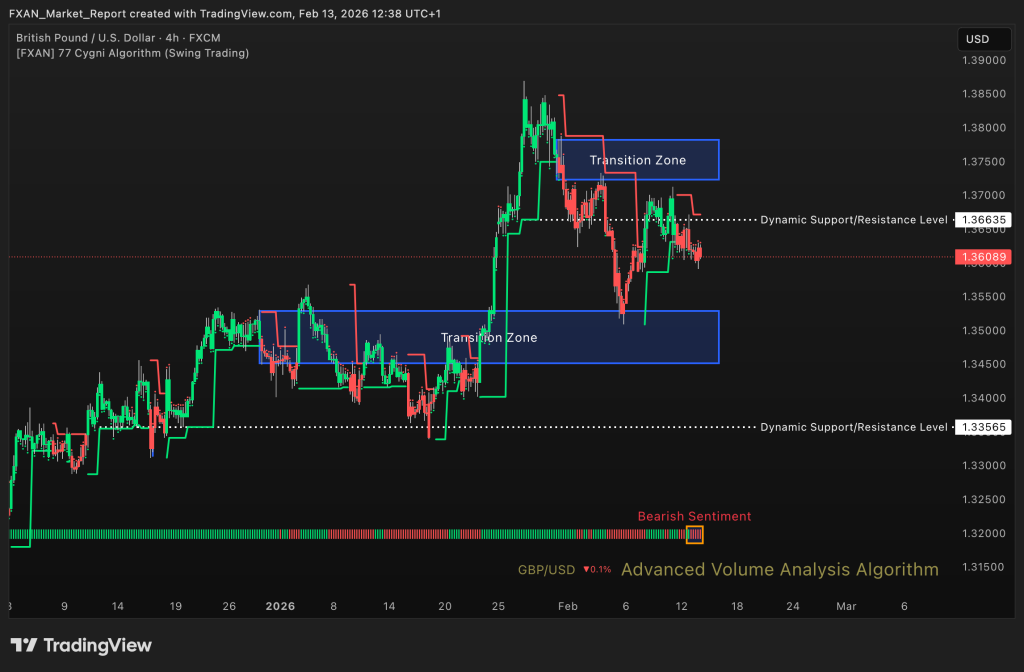Click the TradingView logo
Screen dimensions: 1024x672
[81, 645]
